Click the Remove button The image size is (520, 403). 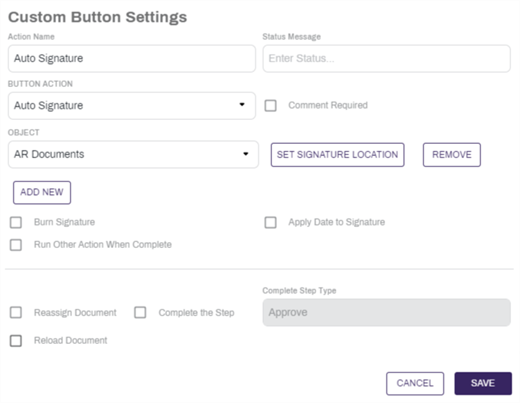(x=452, y=155)
